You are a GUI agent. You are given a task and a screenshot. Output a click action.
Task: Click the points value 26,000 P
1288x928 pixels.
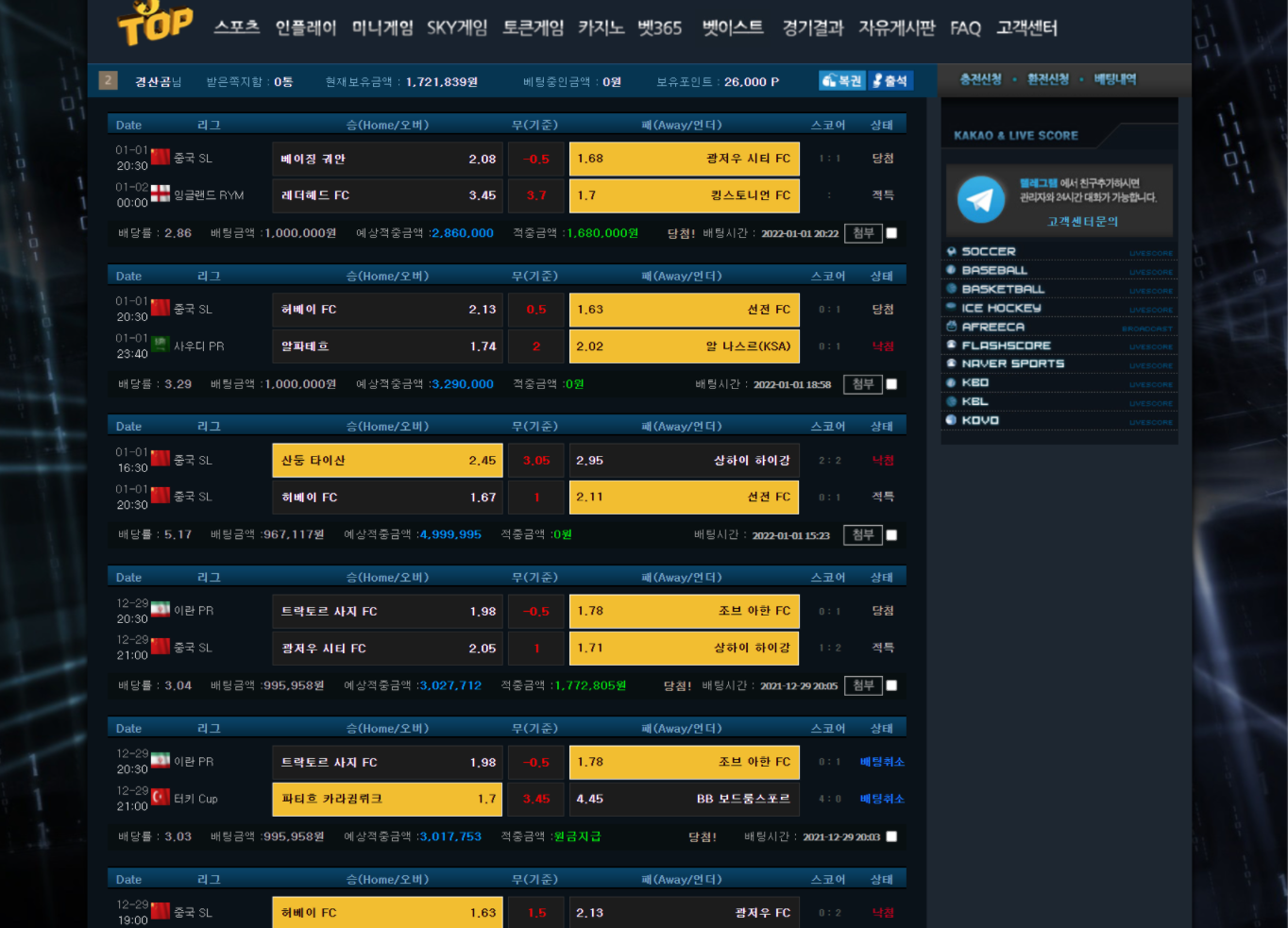pos(752,82)
